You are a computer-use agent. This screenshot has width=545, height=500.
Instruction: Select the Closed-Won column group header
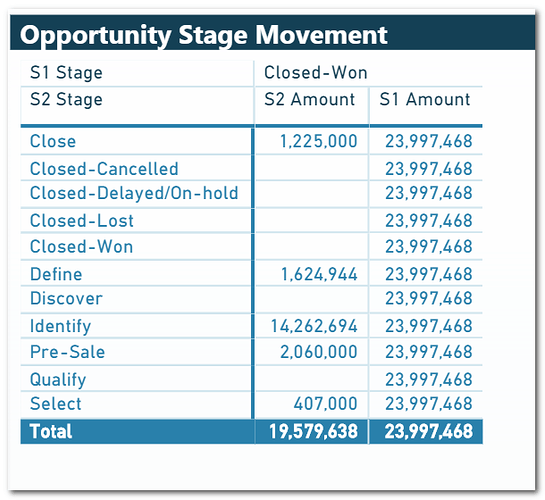316,73
